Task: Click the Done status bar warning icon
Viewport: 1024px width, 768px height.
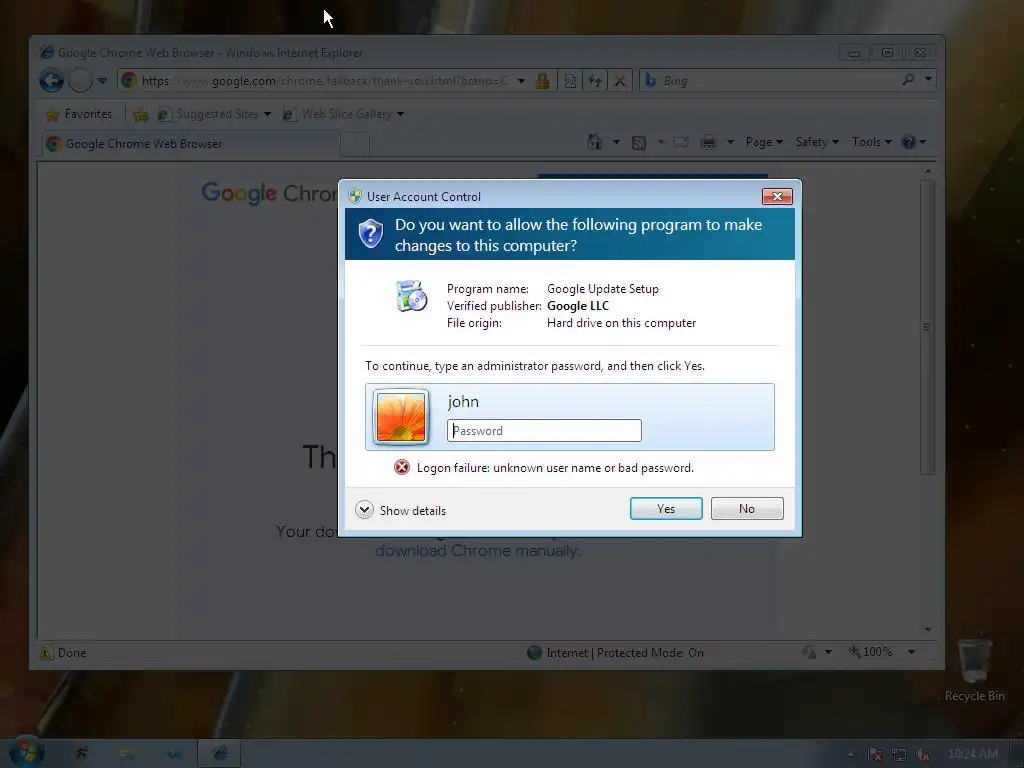Action: pos(46,652)
